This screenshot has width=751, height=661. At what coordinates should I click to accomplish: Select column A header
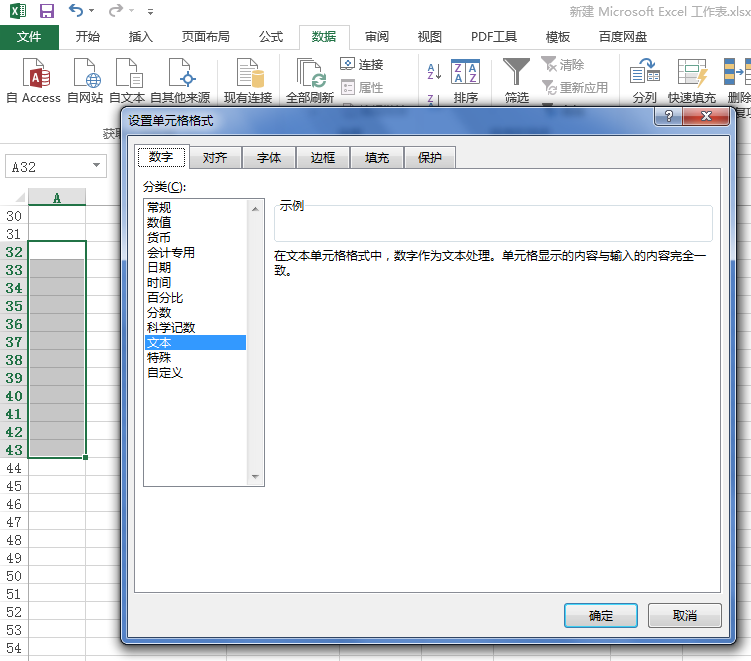pos(57,197)
